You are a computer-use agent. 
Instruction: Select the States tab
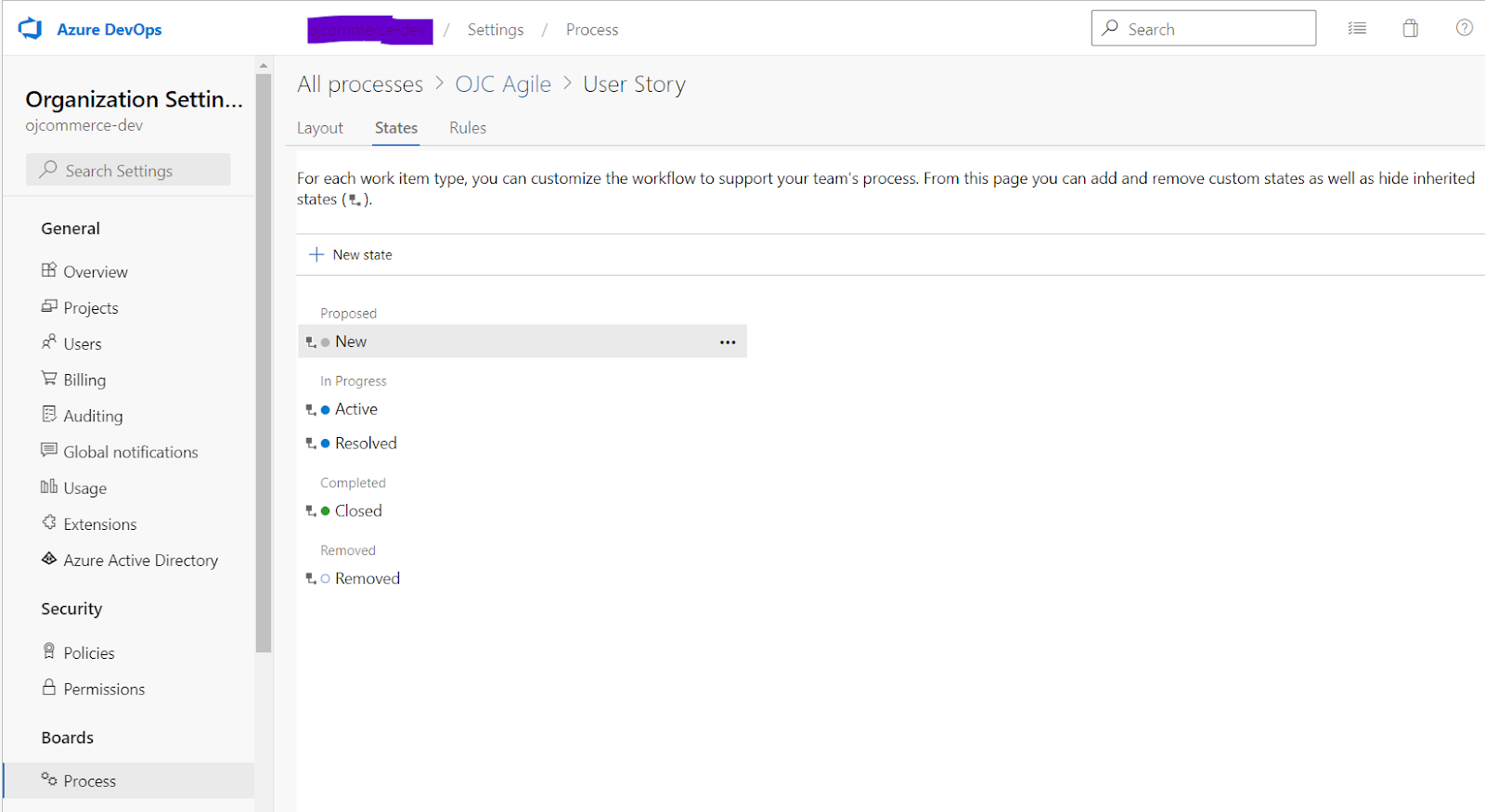(x=396, y=128)
